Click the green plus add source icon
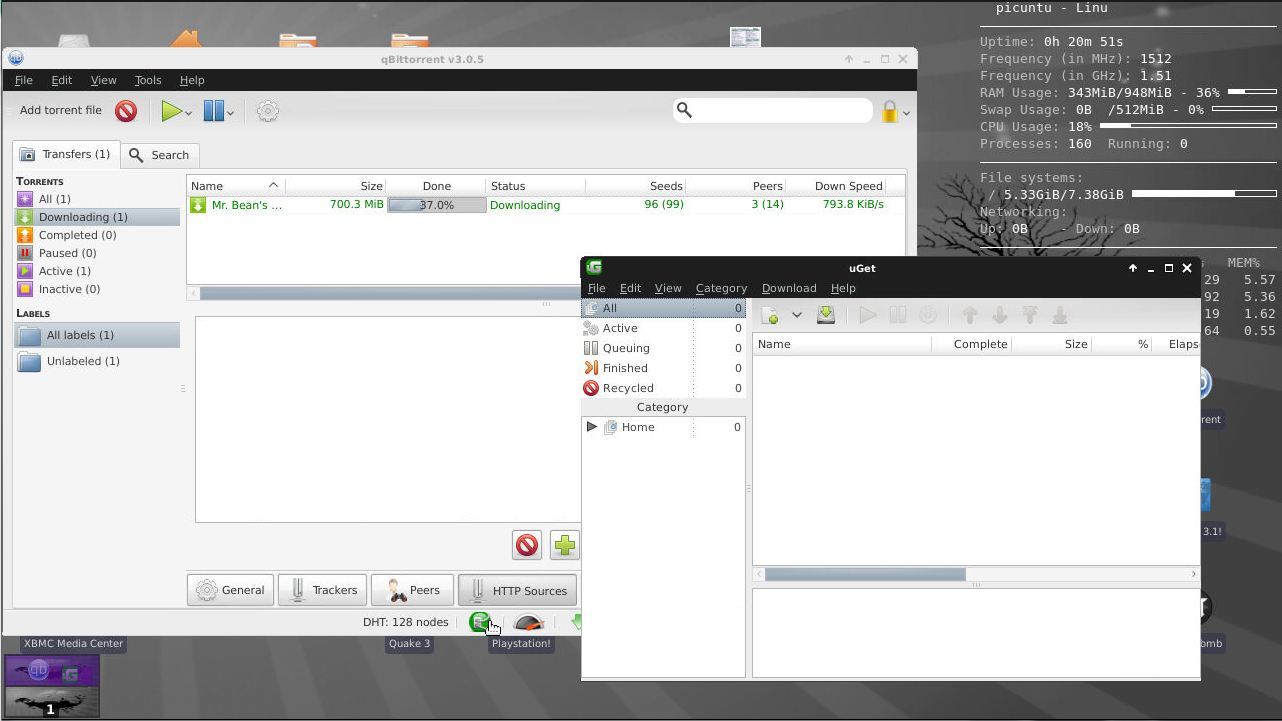This screenshot has width=1282, height=721. (x=564, y=545)
